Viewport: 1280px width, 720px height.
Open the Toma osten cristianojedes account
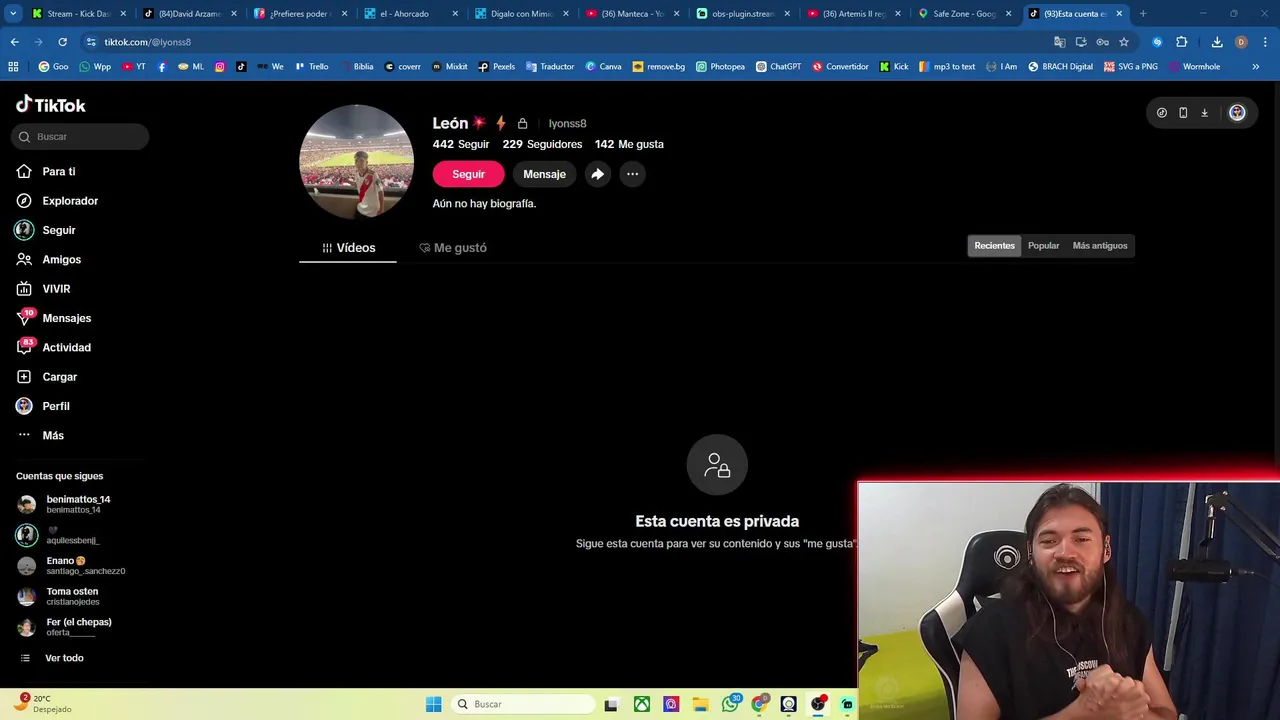pyautogui.click(x=58, y=596)
